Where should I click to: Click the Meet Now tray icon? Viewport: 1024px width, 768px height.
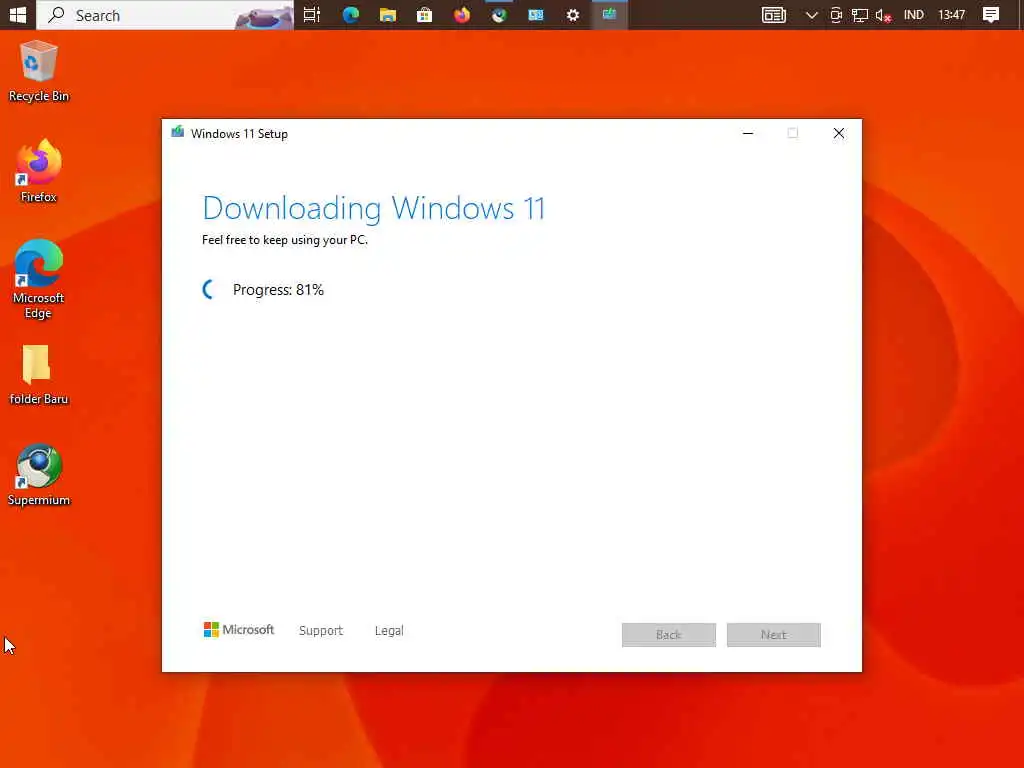[835, 15]
